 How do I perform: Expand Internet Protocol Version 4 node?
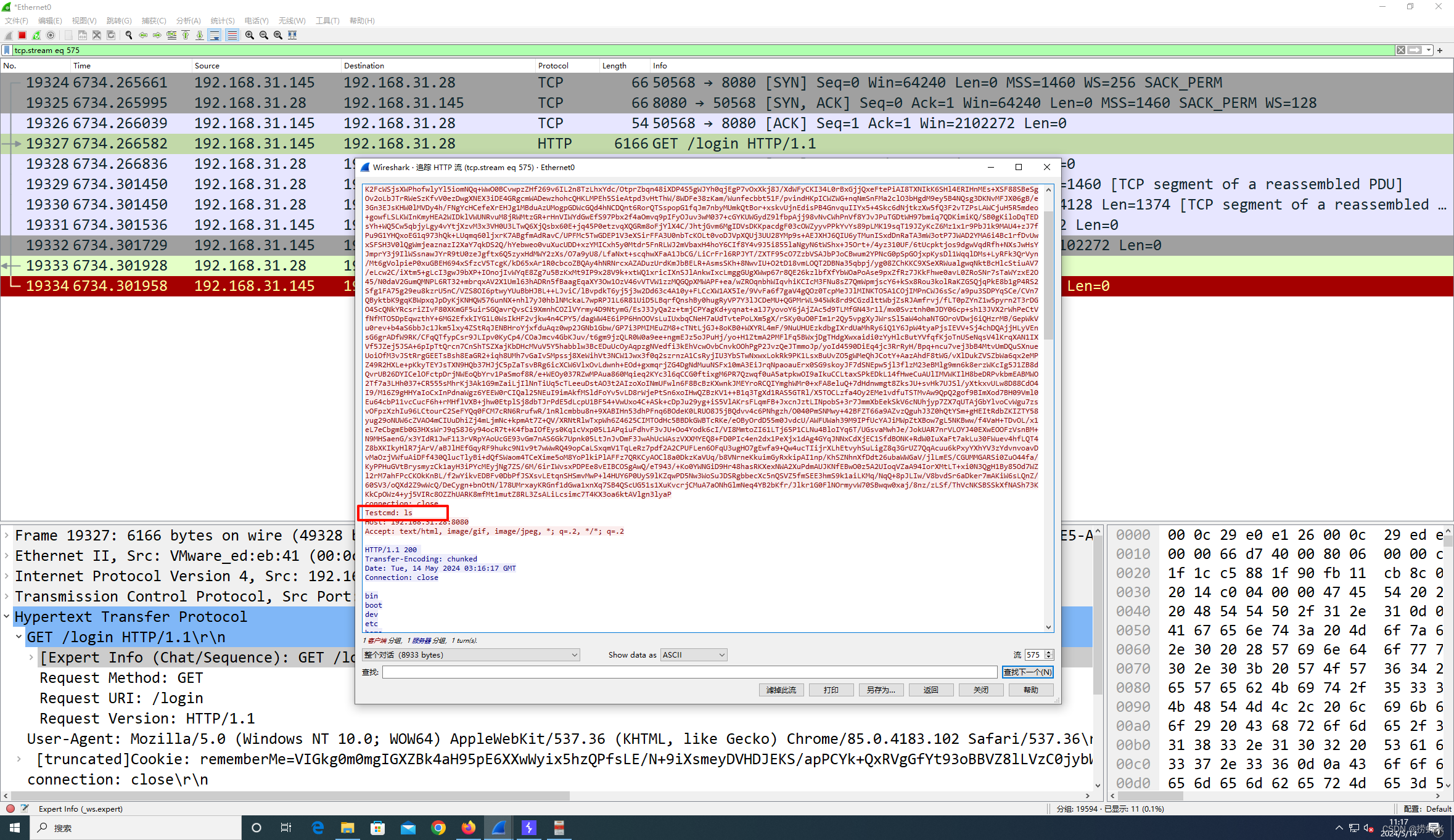[x=6, y=576]
